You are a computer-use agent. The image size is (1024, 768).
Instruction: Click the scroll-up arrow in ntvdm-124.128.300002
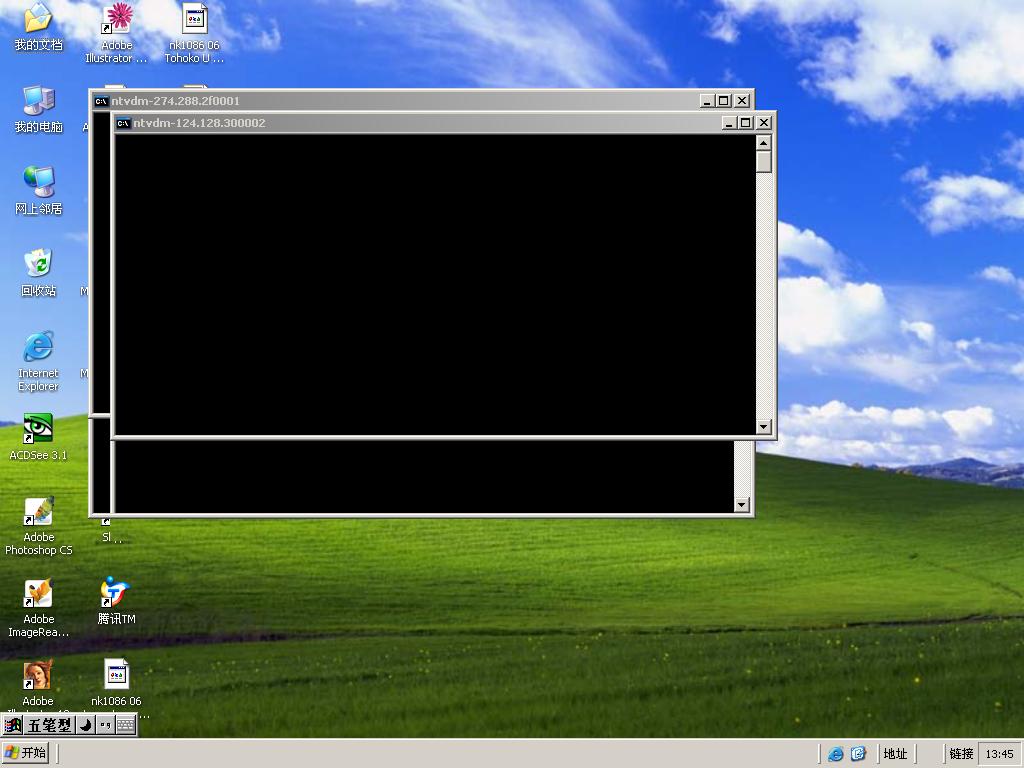tap(763, 142)
